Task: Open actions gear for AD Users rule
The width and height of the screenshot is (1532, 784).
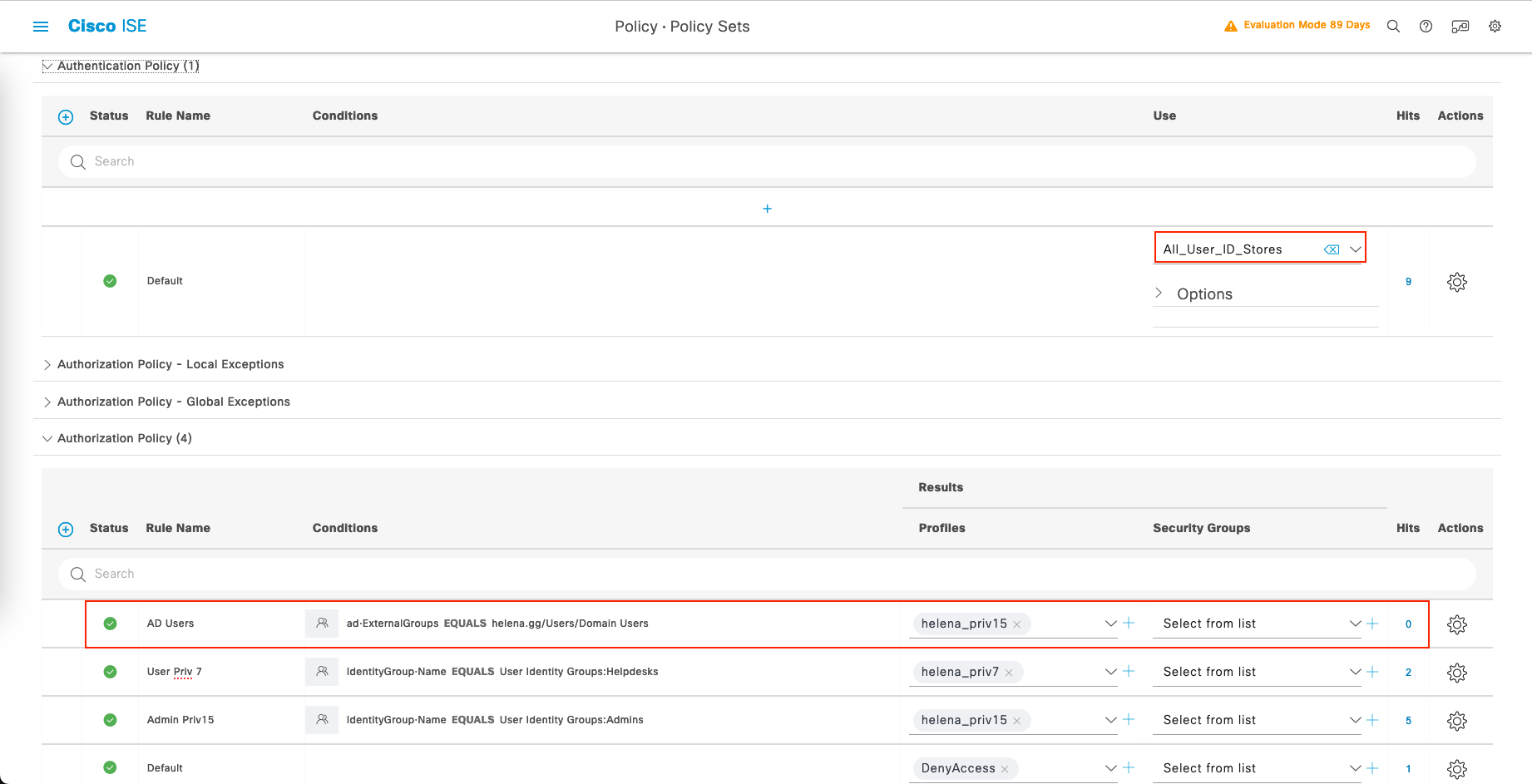Action: coord(1456,624)
